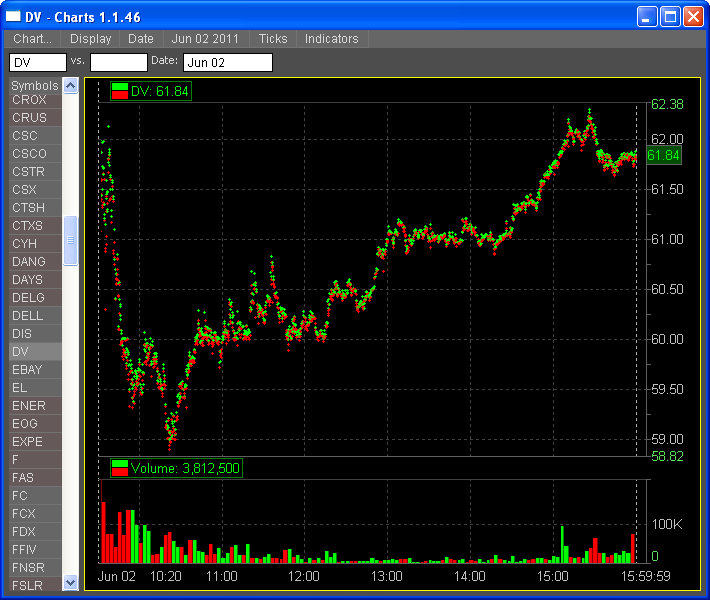
Task: Click the empty vs. comparison symbol field
Action: (119, 62)
